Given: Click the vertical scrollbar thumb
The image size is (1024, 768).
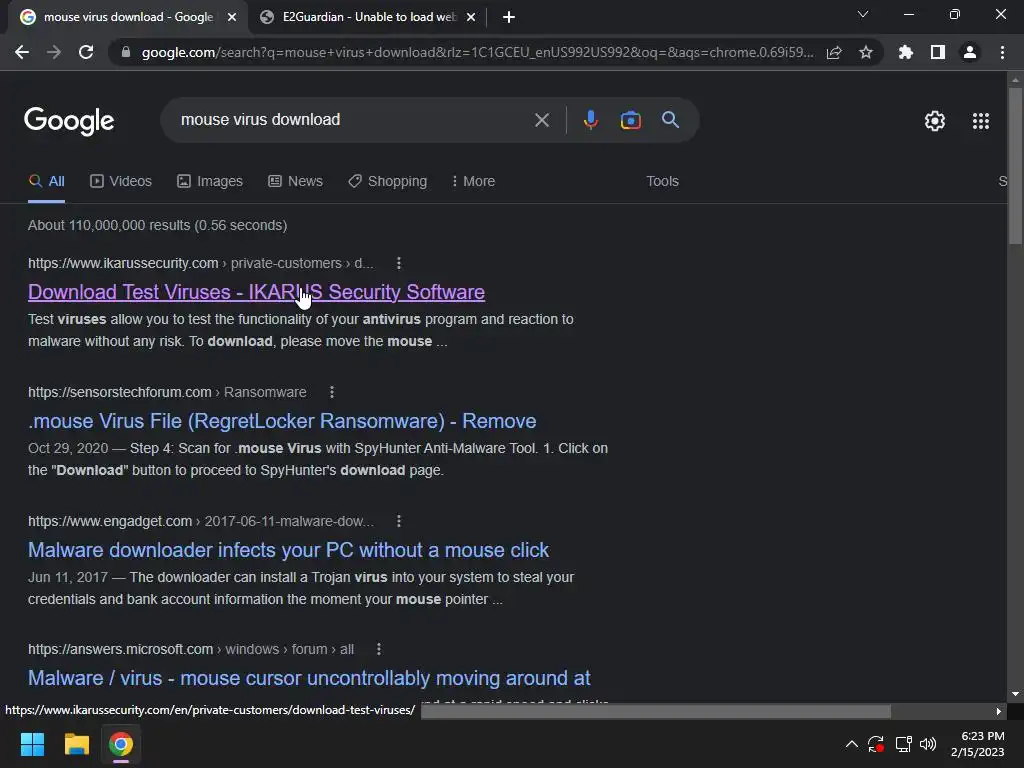Looking at the screenshot, I should 1015,166.
